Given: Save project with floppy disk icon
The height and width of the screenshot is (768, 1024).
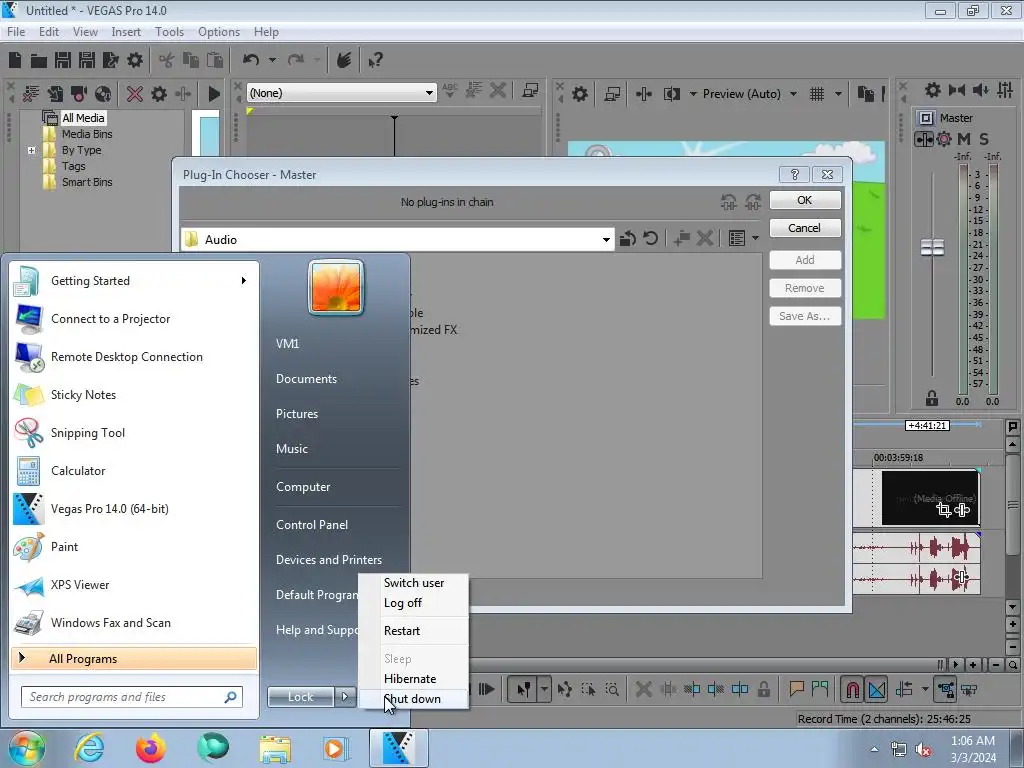Looking at the screenshot, I should (x=63, y=61).
